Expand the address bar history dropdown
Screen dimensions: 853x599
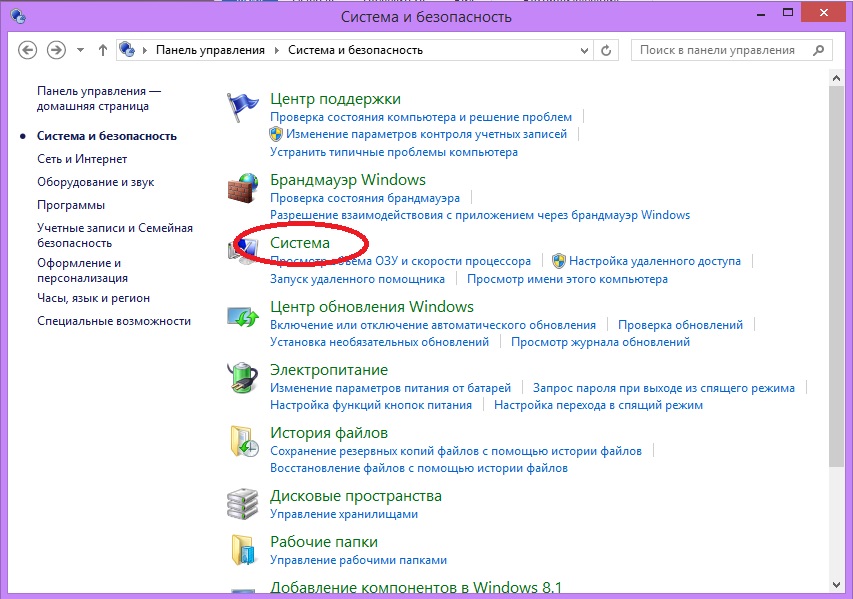[x=584, y=51]
